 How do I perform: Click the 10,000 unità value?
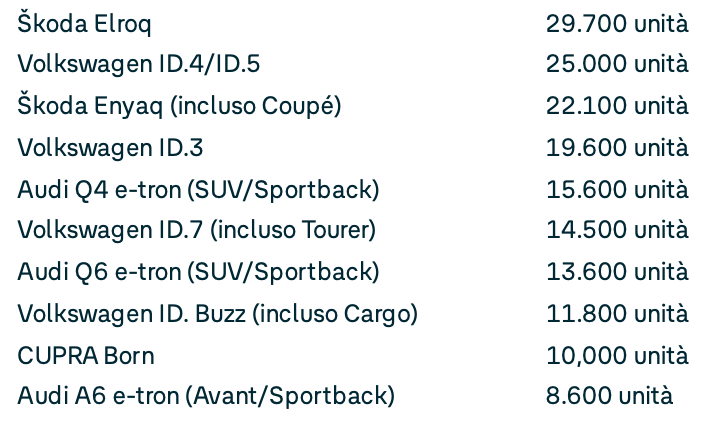[x=616, y=356]
